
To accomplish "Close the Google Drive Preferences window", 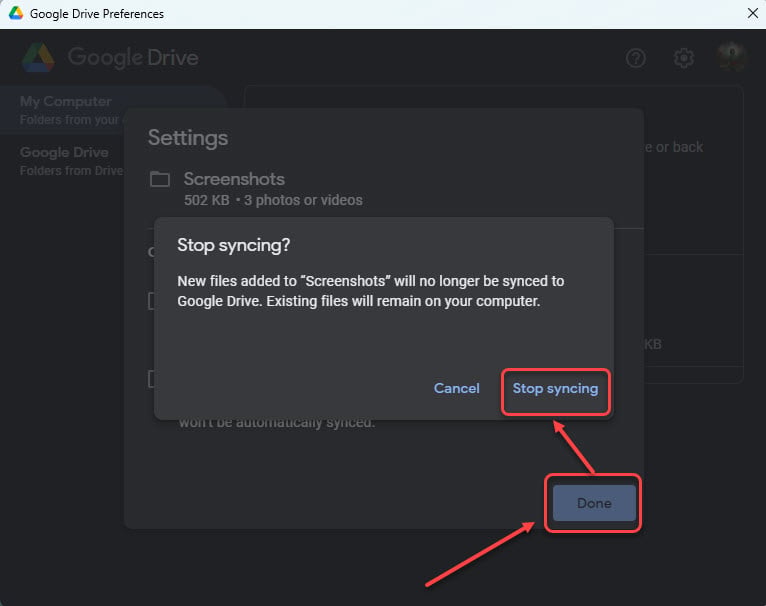I will point(753,14).
